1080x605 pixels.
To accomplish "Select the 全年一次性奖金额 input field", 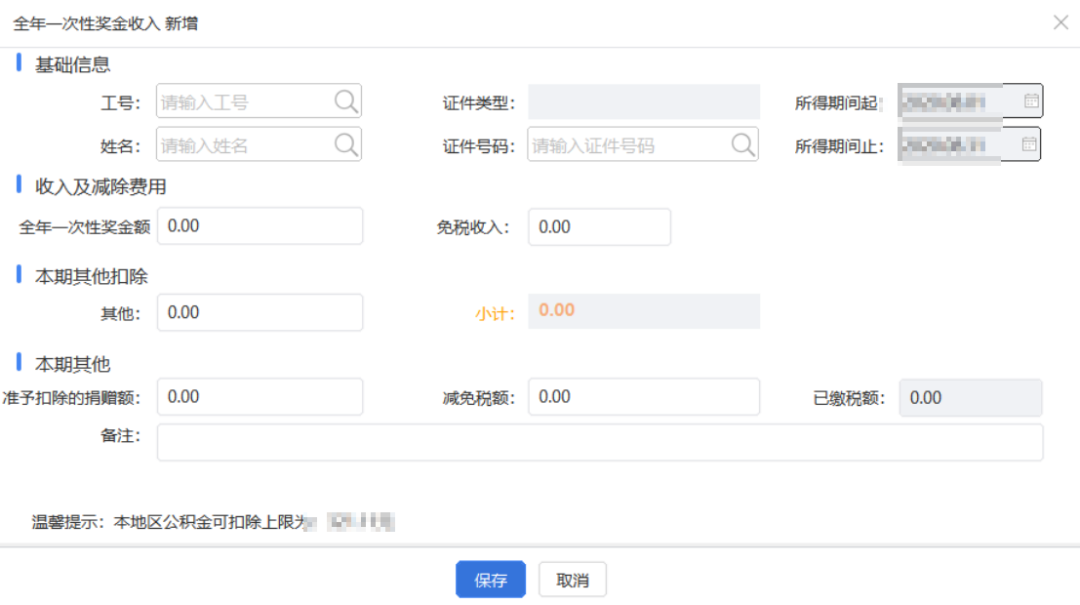I will coord(259,226).
